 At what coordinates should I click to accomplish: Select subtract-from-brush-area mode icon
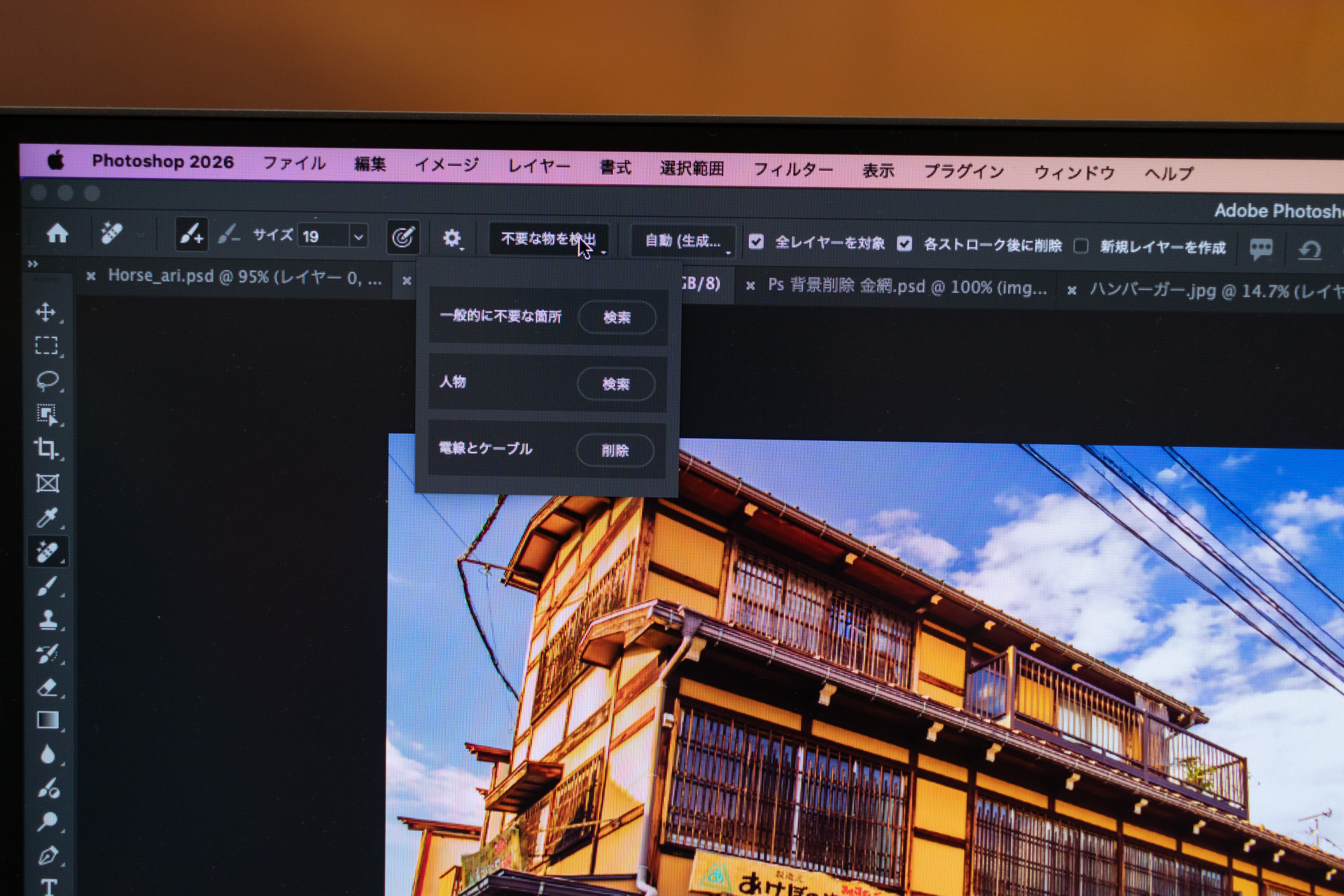pyautogui.click(x=229, y=235)
